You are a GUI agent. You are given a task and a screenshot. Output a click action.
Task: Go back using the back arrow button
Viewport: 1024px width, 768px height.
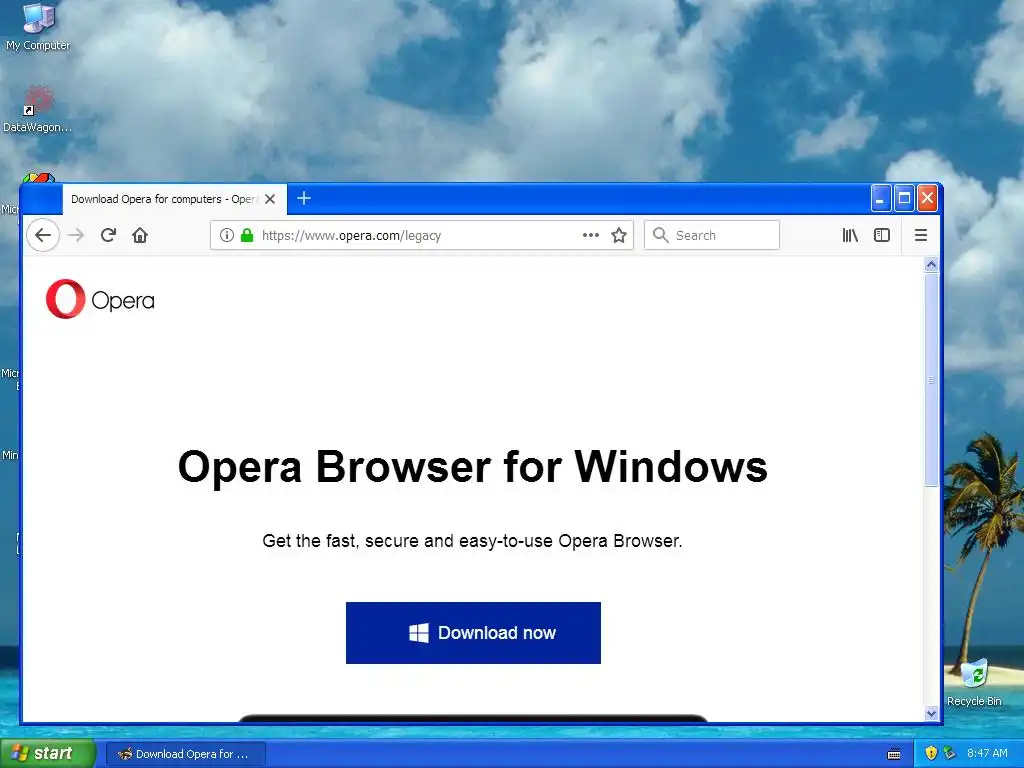pos(43,235)
